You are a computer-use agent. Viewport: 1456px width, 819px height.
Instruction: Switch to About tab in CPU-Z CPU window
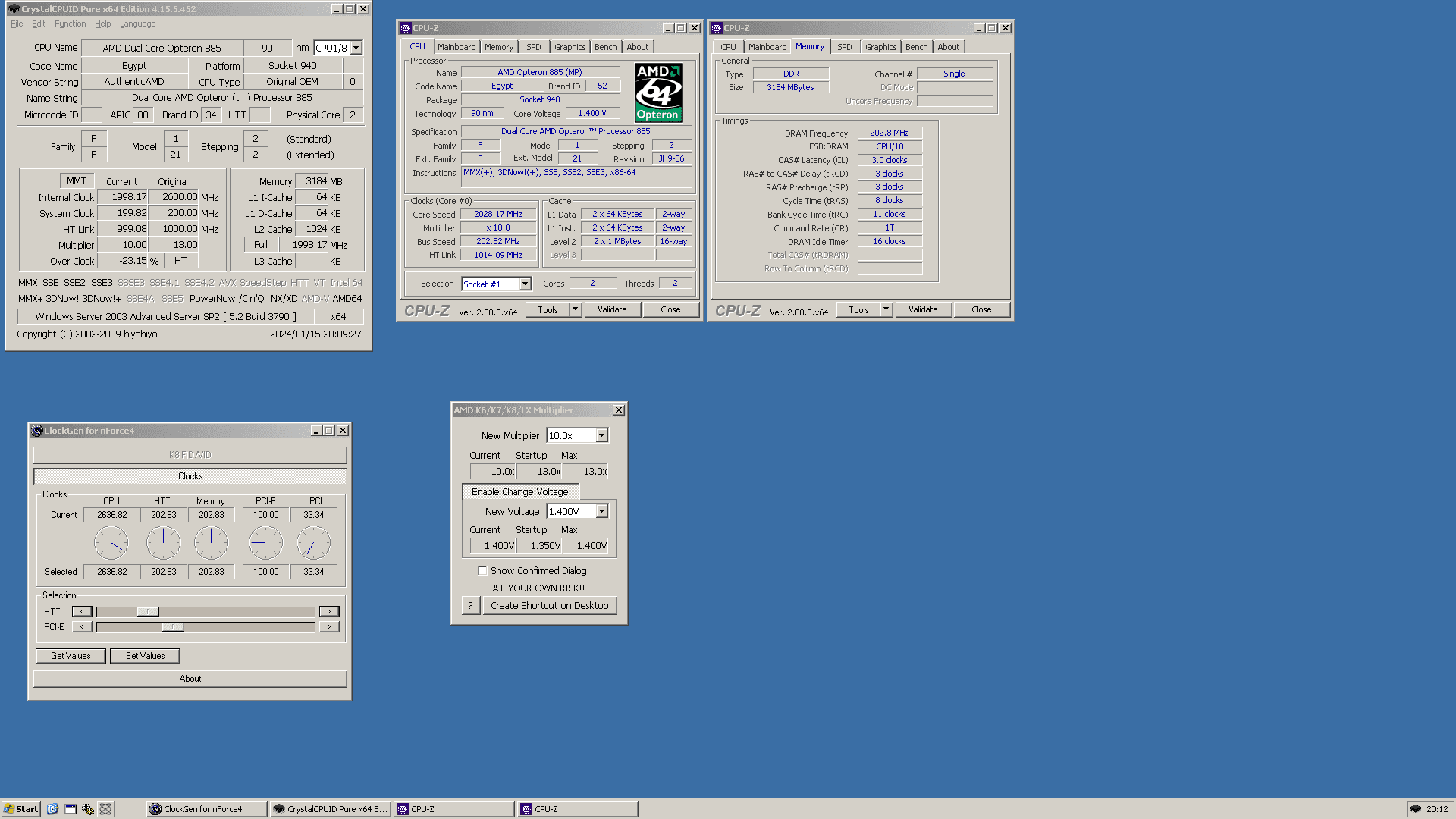(637, 47)
